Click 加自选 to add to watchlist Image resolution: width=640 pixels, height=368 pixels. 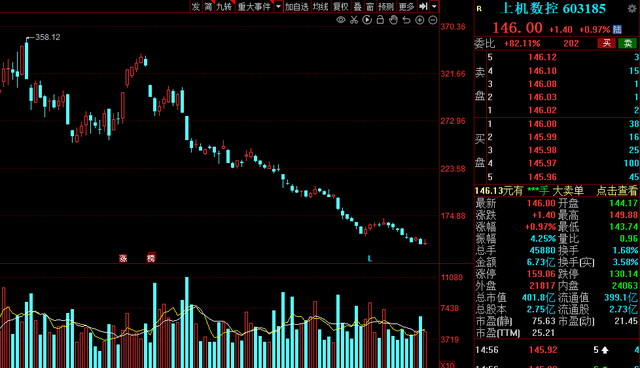(x=297, y=6)
